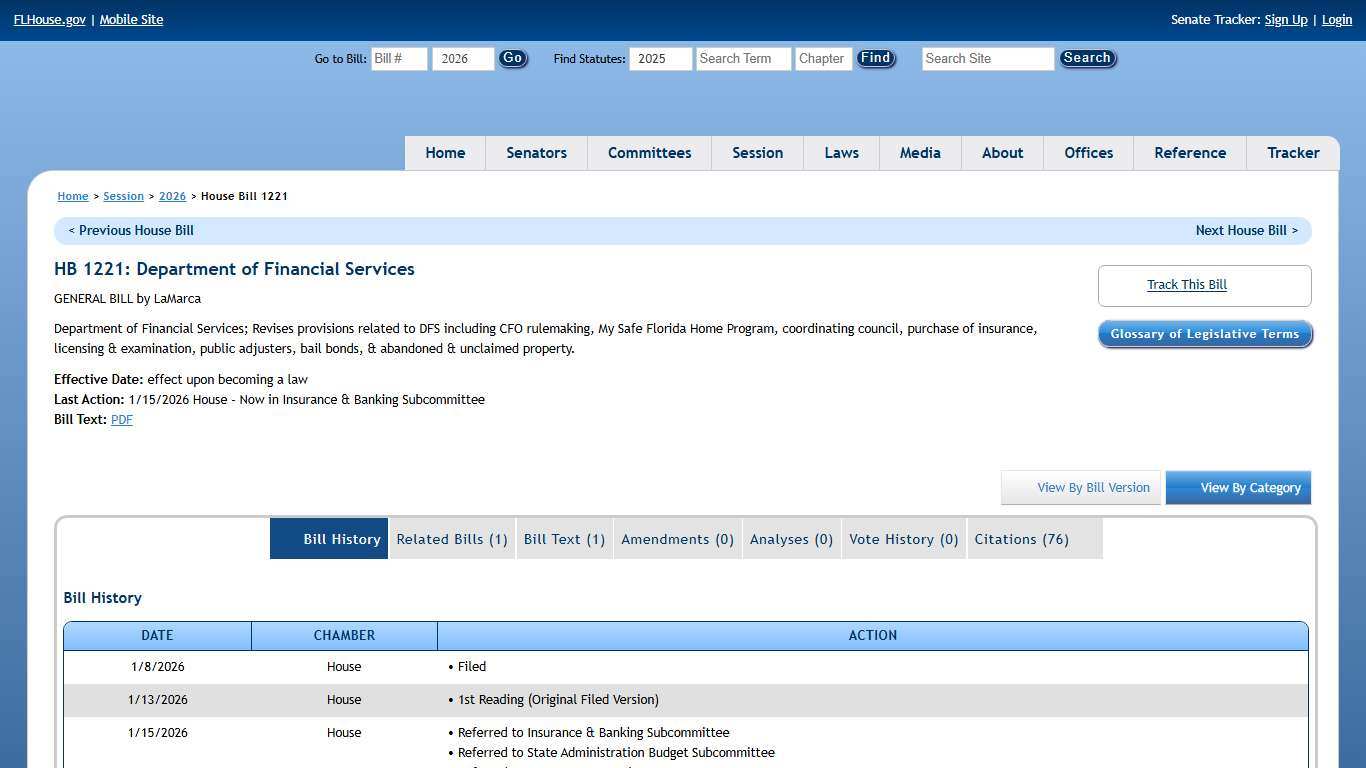The width and height of the screenshot is (1366, 768).
Task: Click the Search Site button
Action: click(1087, 59)
